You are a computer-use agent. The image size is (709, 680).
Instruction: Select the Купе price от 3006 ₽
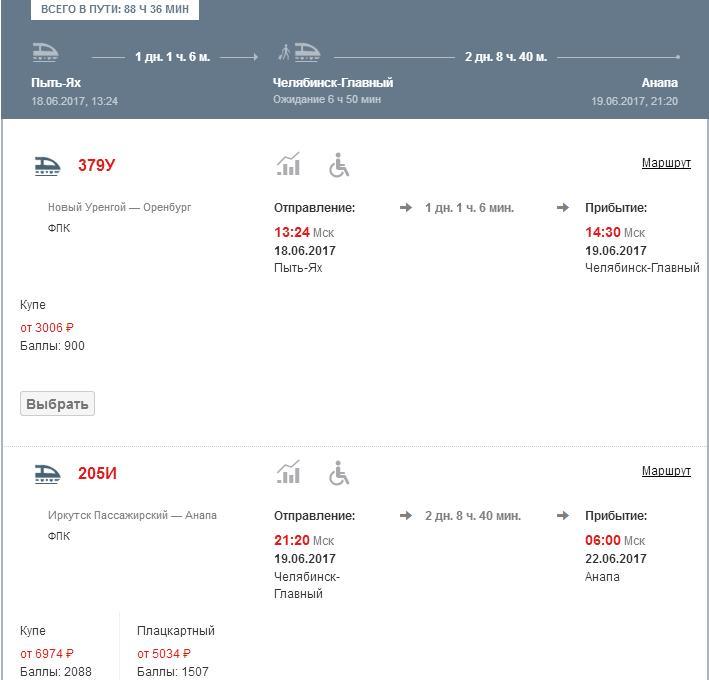[47, 328]
